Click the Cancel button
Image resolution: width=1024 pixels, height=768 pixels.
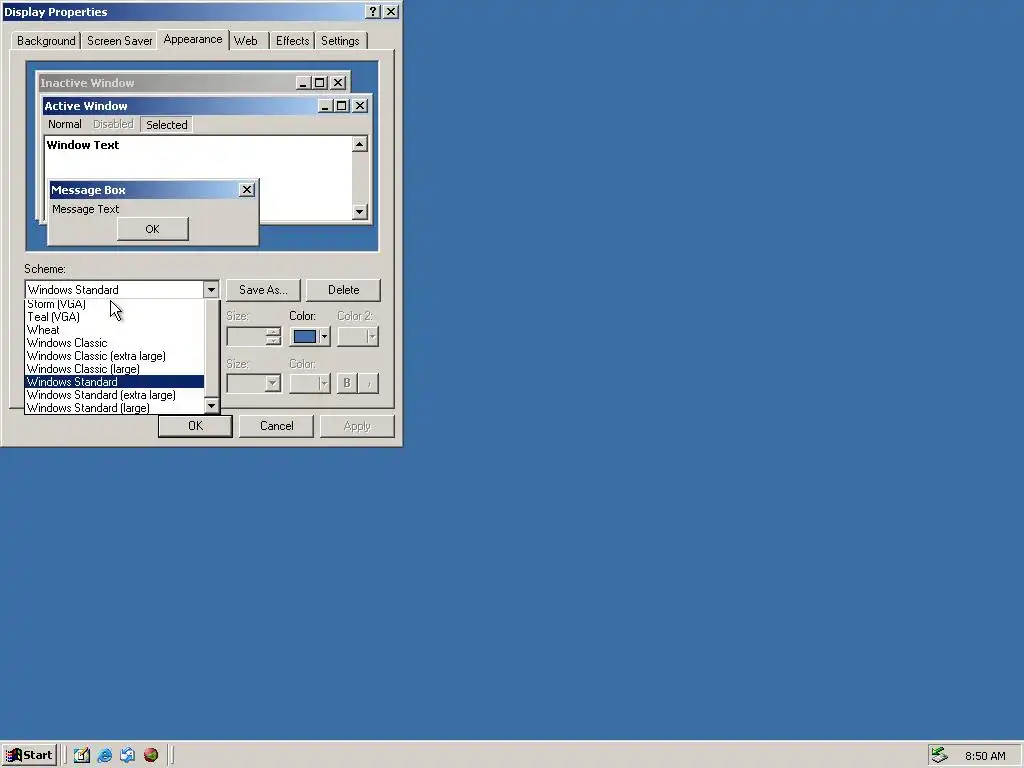276,426
